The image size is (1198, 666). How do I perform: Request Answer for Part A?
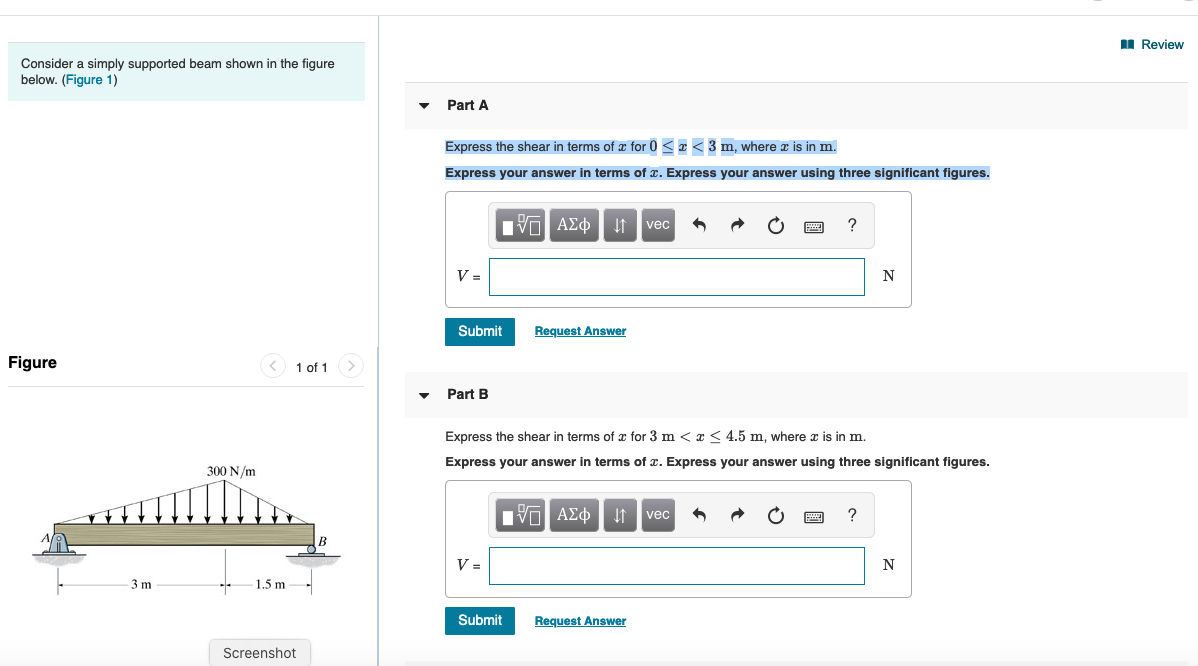580,331
